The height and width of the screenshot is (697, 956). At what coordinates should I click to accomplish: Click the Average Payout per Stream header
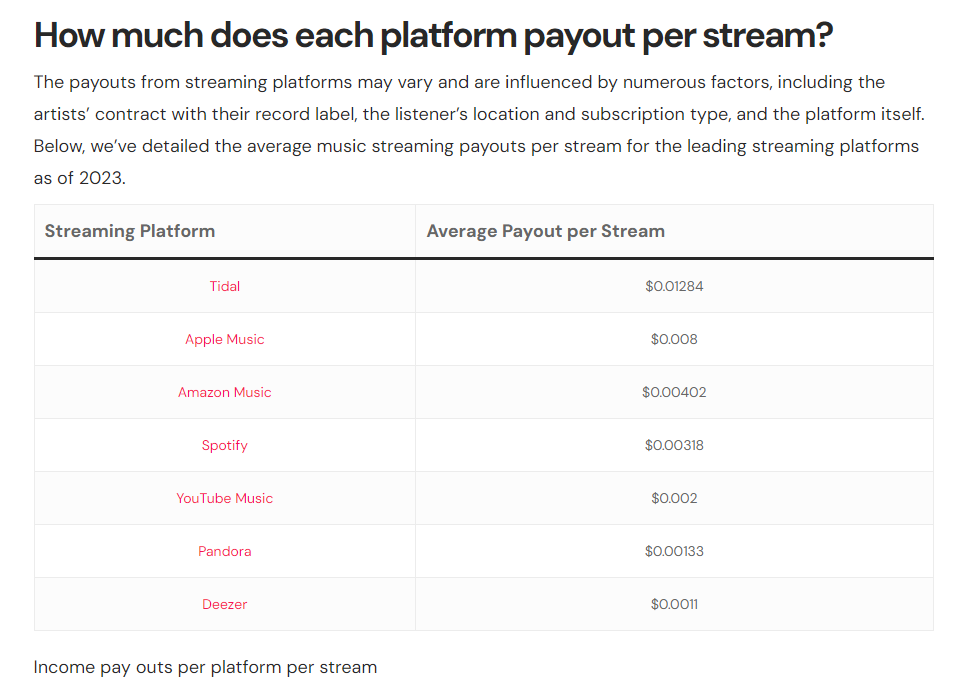click(545, 231)
